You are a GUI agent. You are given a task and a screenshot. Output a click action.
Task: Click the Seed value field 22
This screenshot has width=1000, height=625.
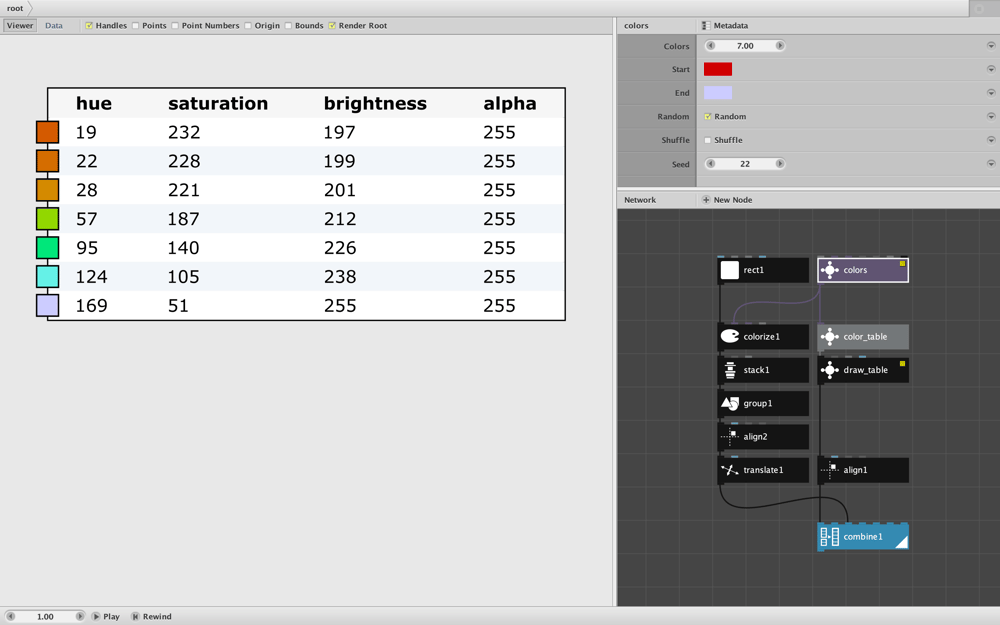745,164
